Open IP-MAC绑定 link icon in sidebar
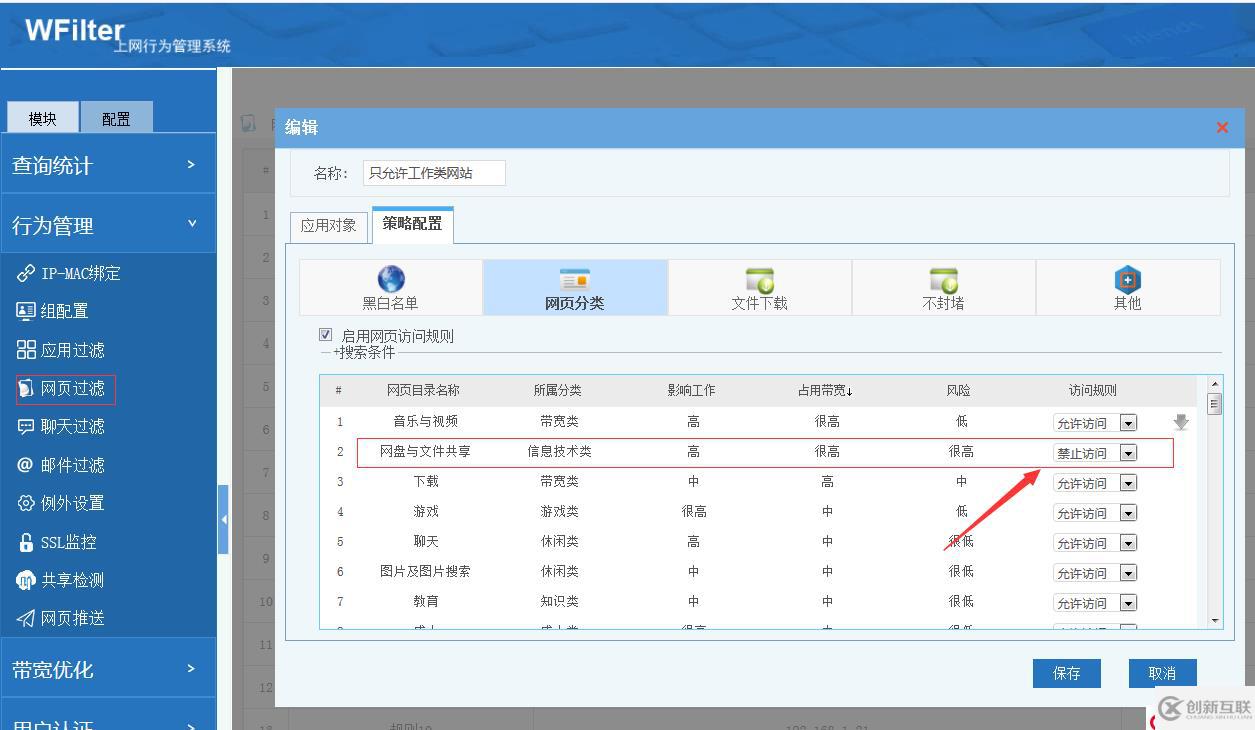This screenshot has width=1255, height=730. pyautogui.click(x=26, y=273)
